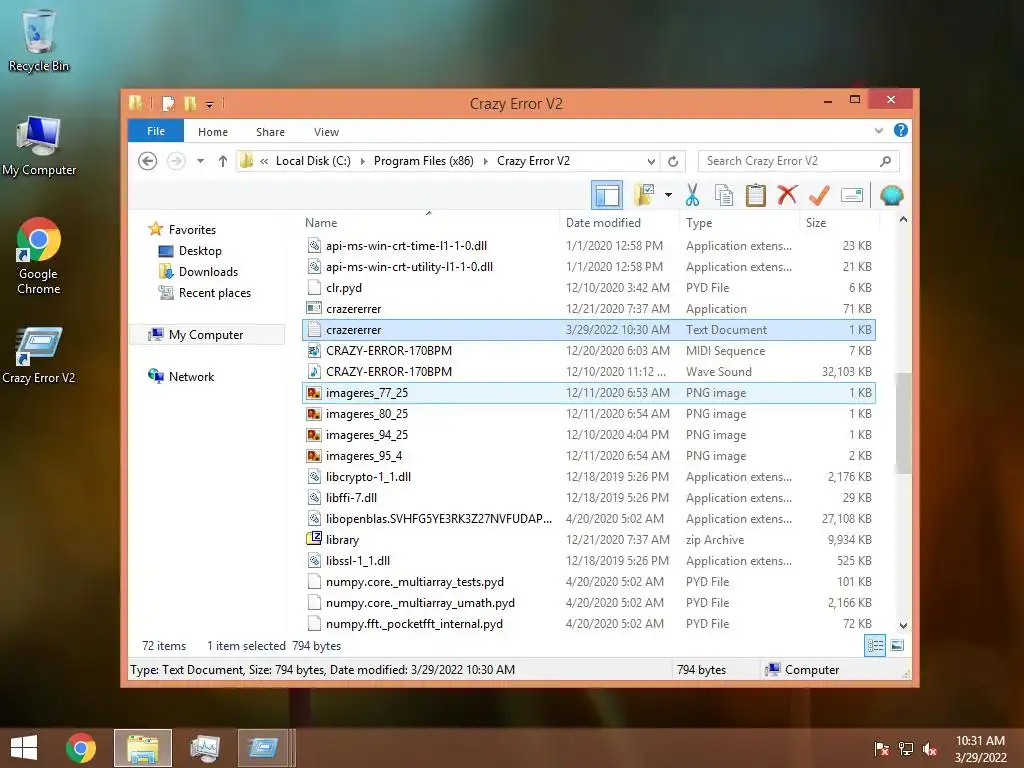Viewport: 1024px width, 768px height.
Task: Open the recent locations dropdown
Action: [200, 161]
